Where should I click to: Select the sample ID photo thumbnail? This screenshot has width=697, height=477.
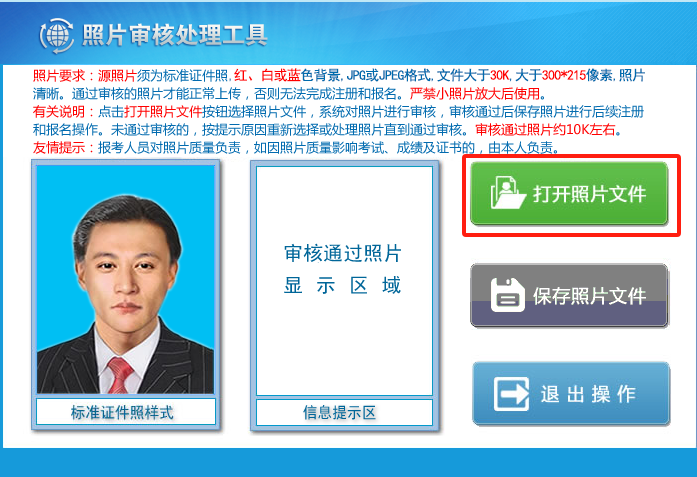point(126,280)
